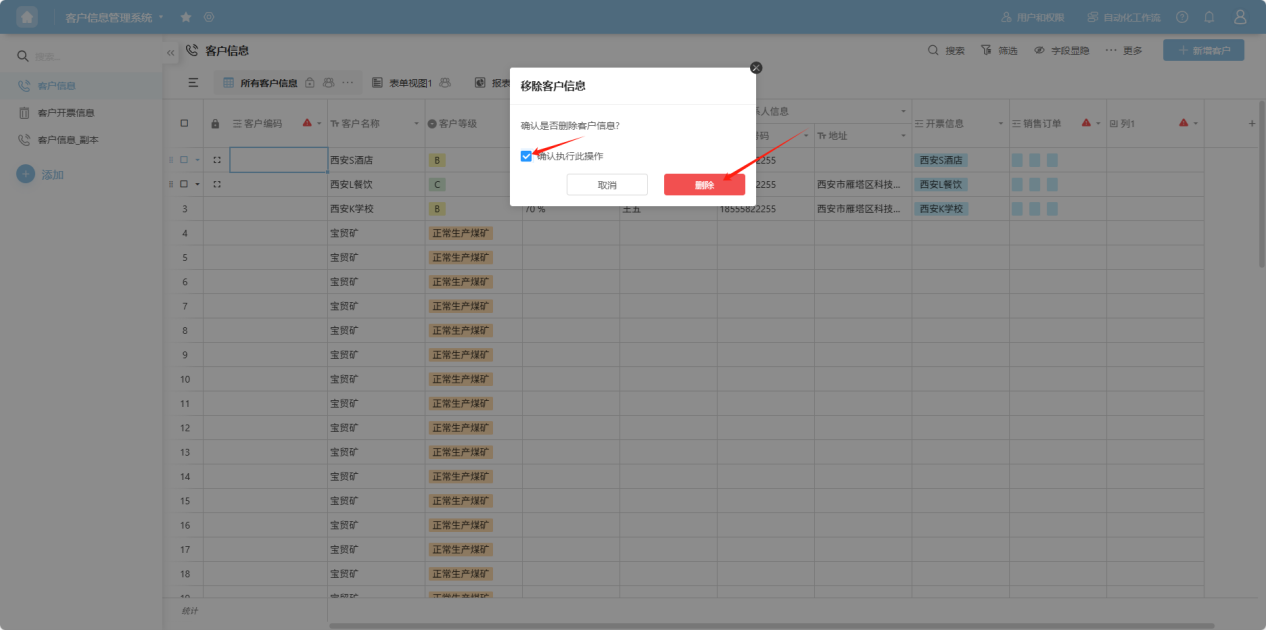The height and width of the screenshot is (630, 1266).
Task: Click the red 删除 button
Action: 704,185
